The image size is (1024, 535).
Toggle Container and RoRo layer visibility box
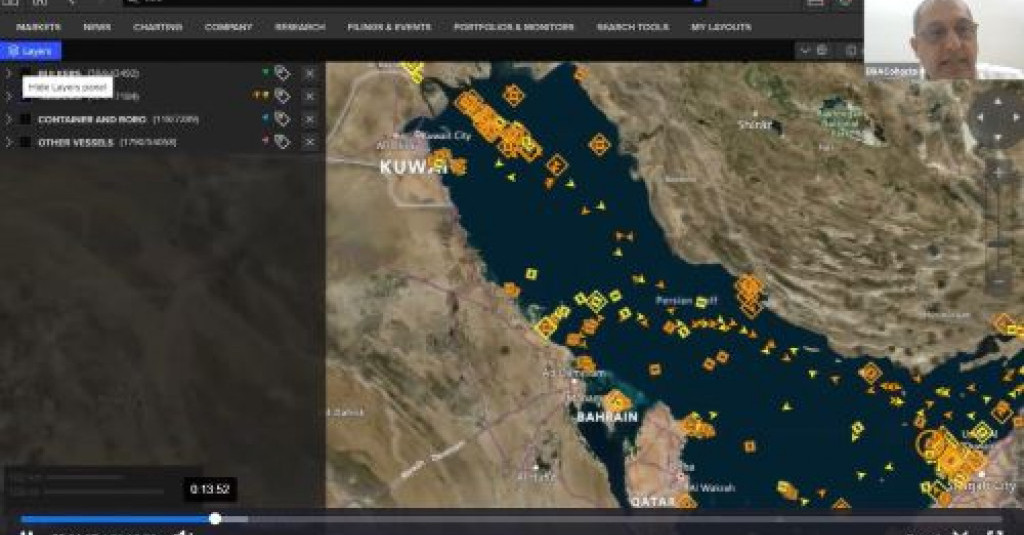pyautogui.click(x=25, y=119)
